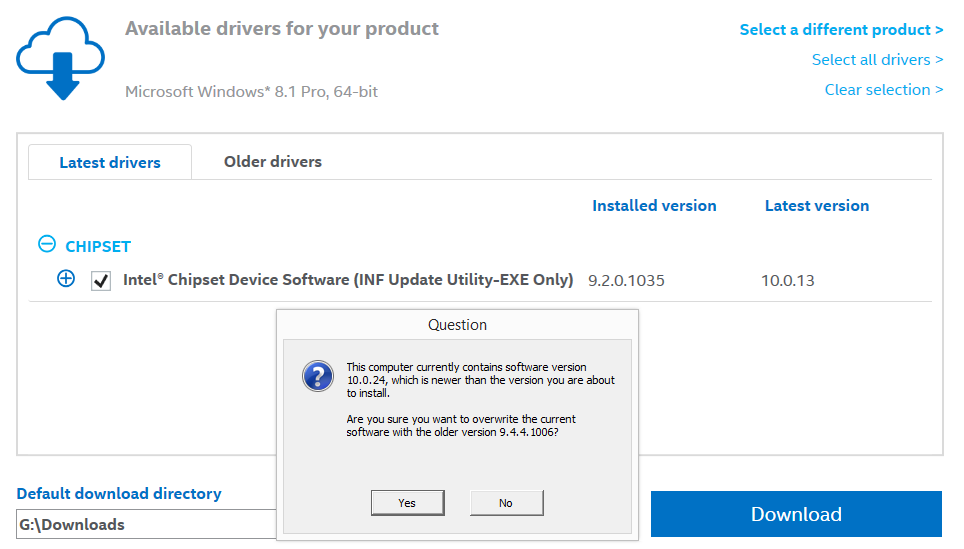Click the Latest version column header
The image size is (964, 549).
[816, 206]
